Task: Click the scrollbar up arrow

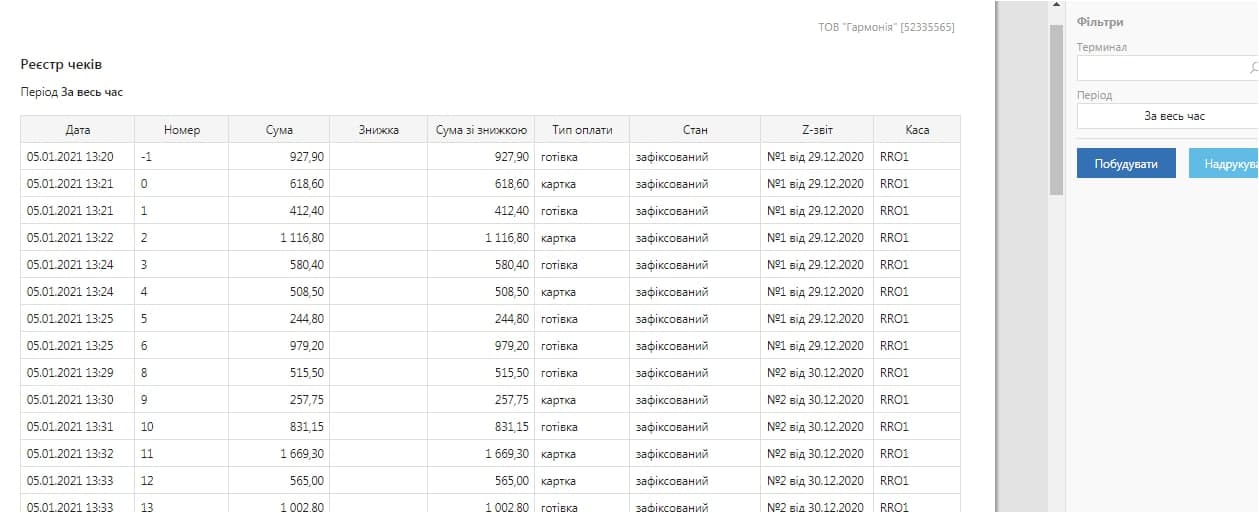Action: [1056, 6]
